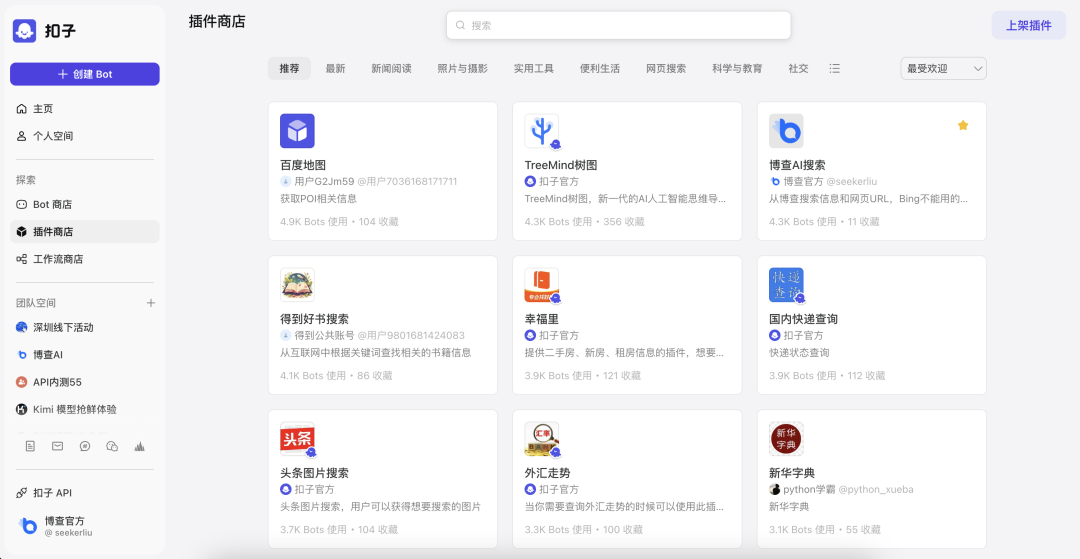Image resolution: width=1080 pixels, height=559 pixels.
Task: Click the TreeMind树图 plugin icon
Action: pos(542,131)
